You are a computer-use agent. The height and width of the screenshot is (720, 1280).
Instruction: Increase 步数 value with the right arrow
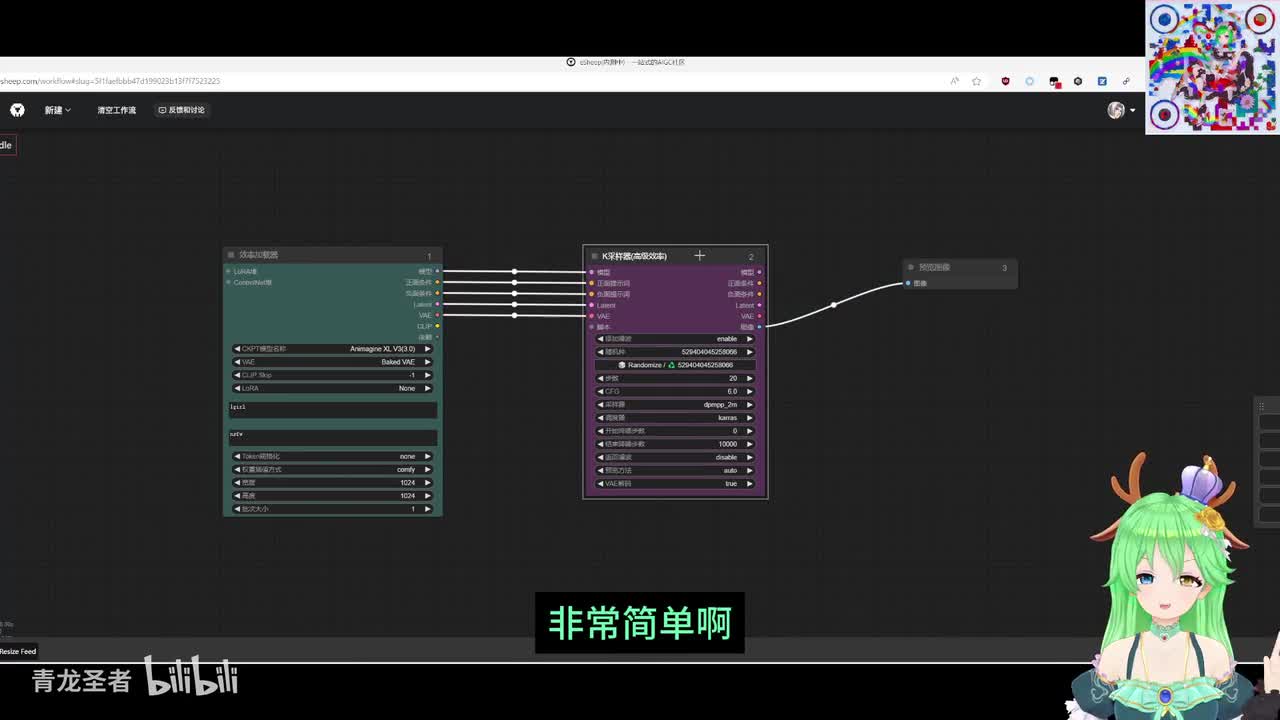(x=749, y=378)
